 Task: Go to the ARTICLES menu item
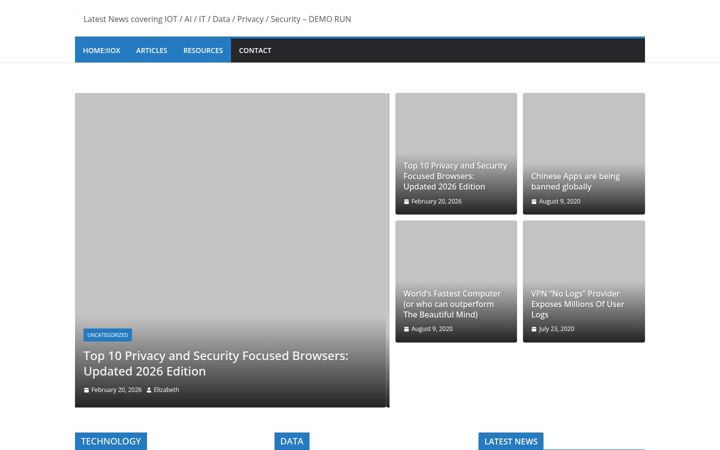[152, 51]
